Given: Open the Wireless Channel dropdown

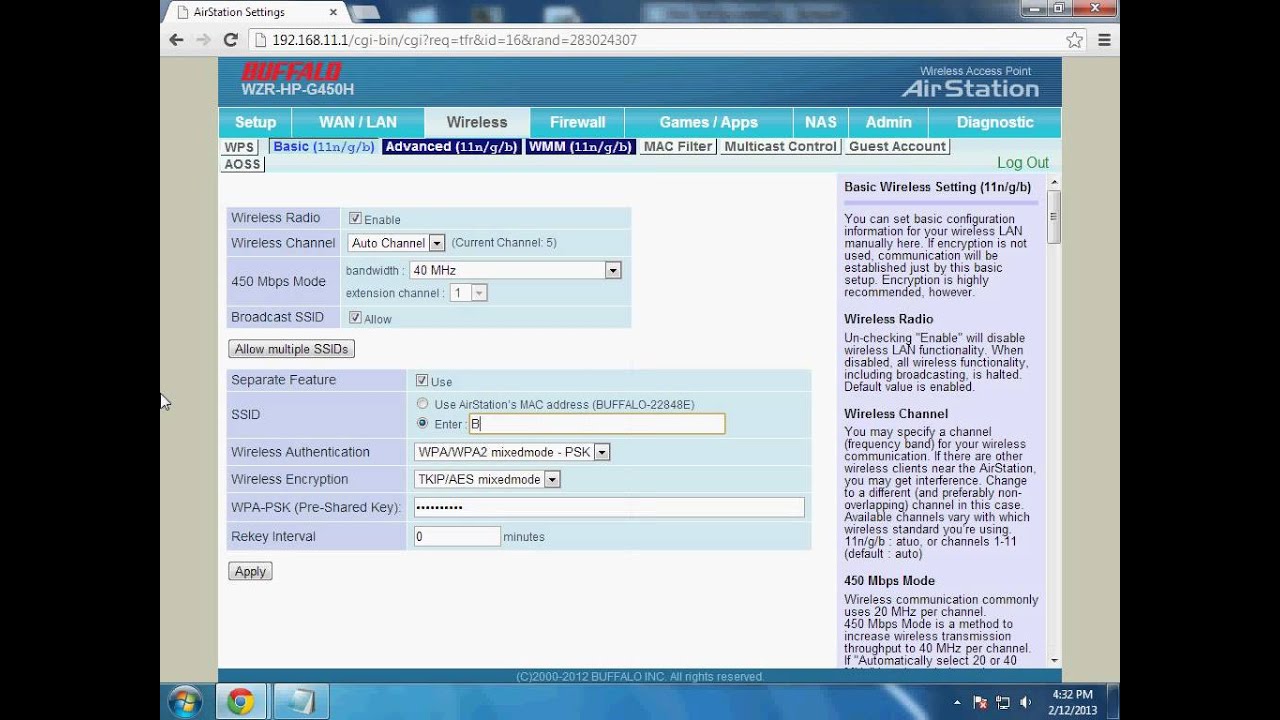Looking at the screenshot, I should click(396, 243).
